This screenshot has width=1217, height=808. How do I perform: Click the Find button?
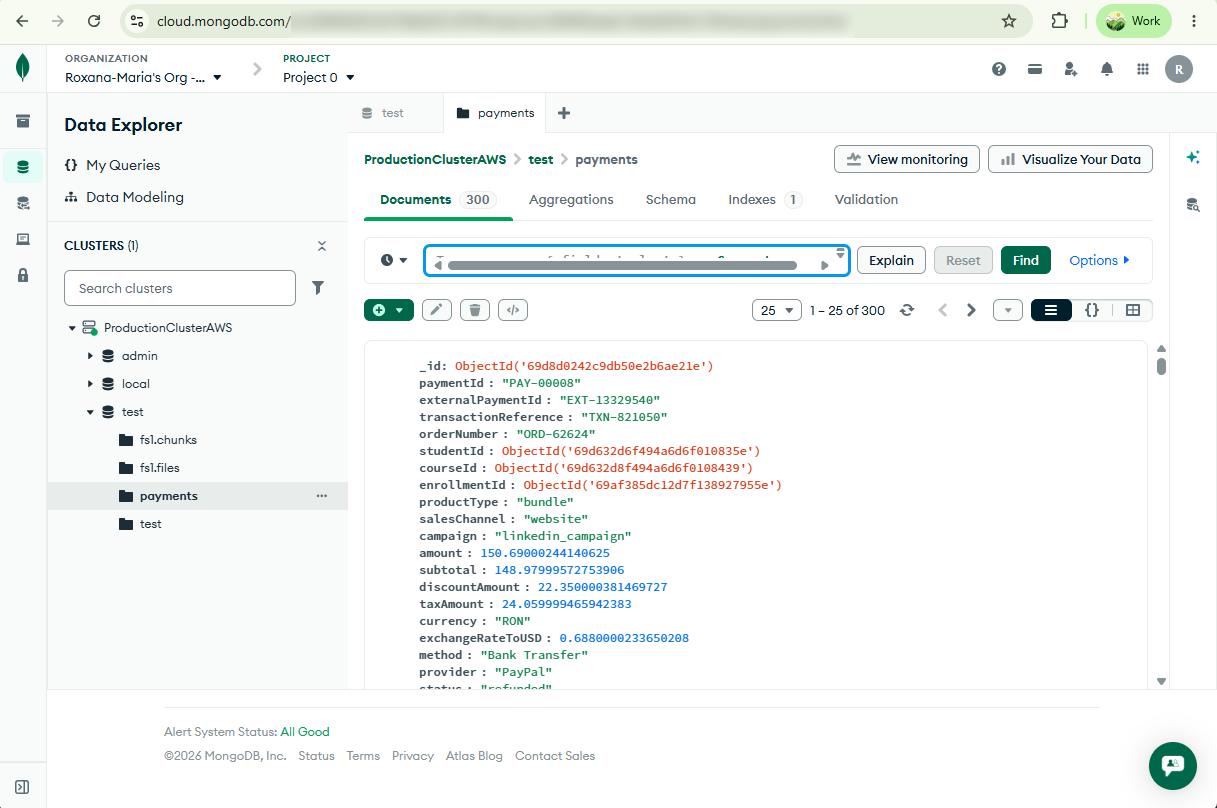click(x=1026, y=260)
